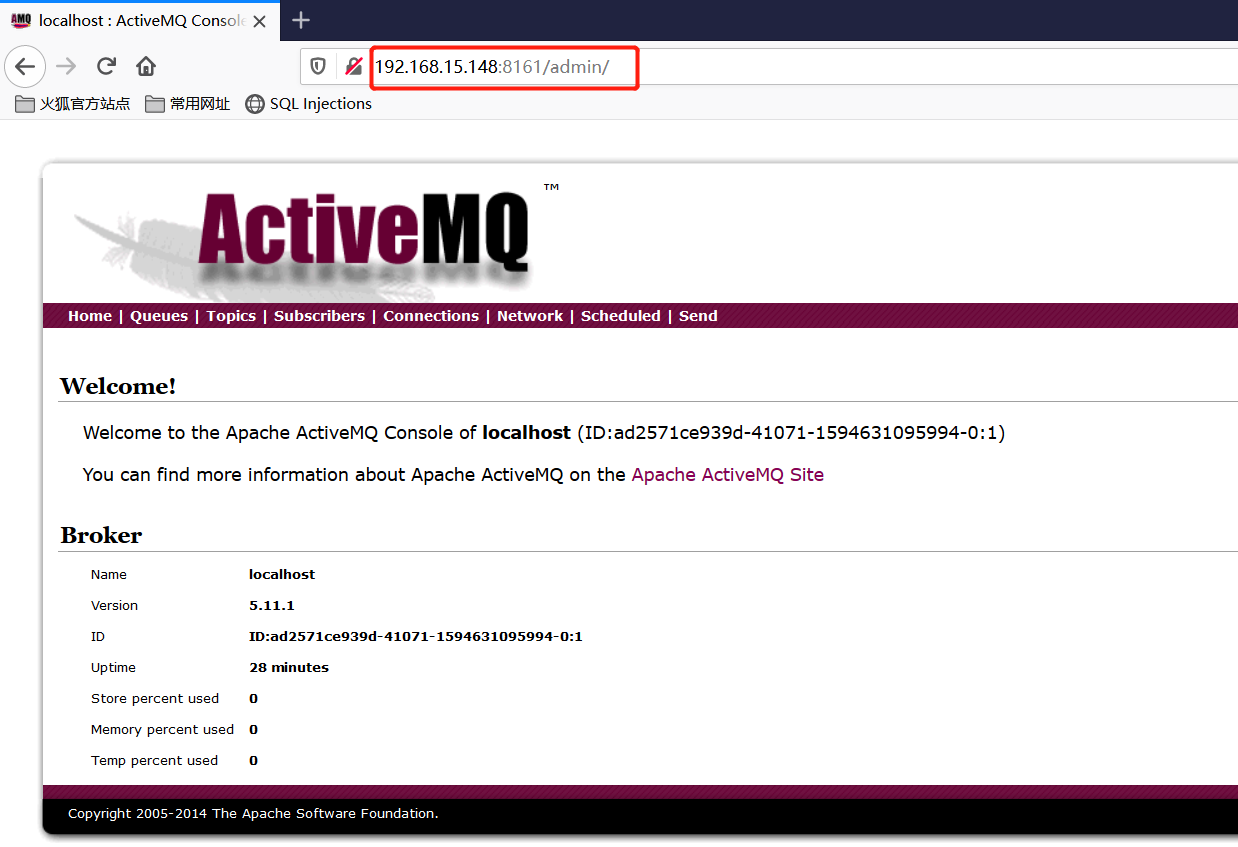Go to the browser Home icon
This screenshot has width=1238, height=847.
tap(146, 67)
